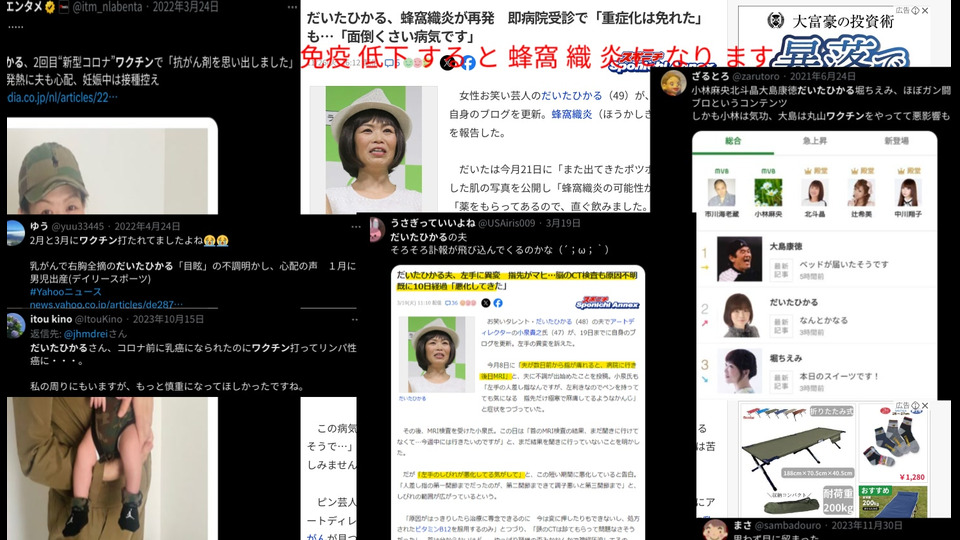Image resolution: width=960 pixels, height=540 pixels.
Task: Click the Sponichi Annex logo in the embedded article
Action: pyautogui.click(x=607, y=303)
